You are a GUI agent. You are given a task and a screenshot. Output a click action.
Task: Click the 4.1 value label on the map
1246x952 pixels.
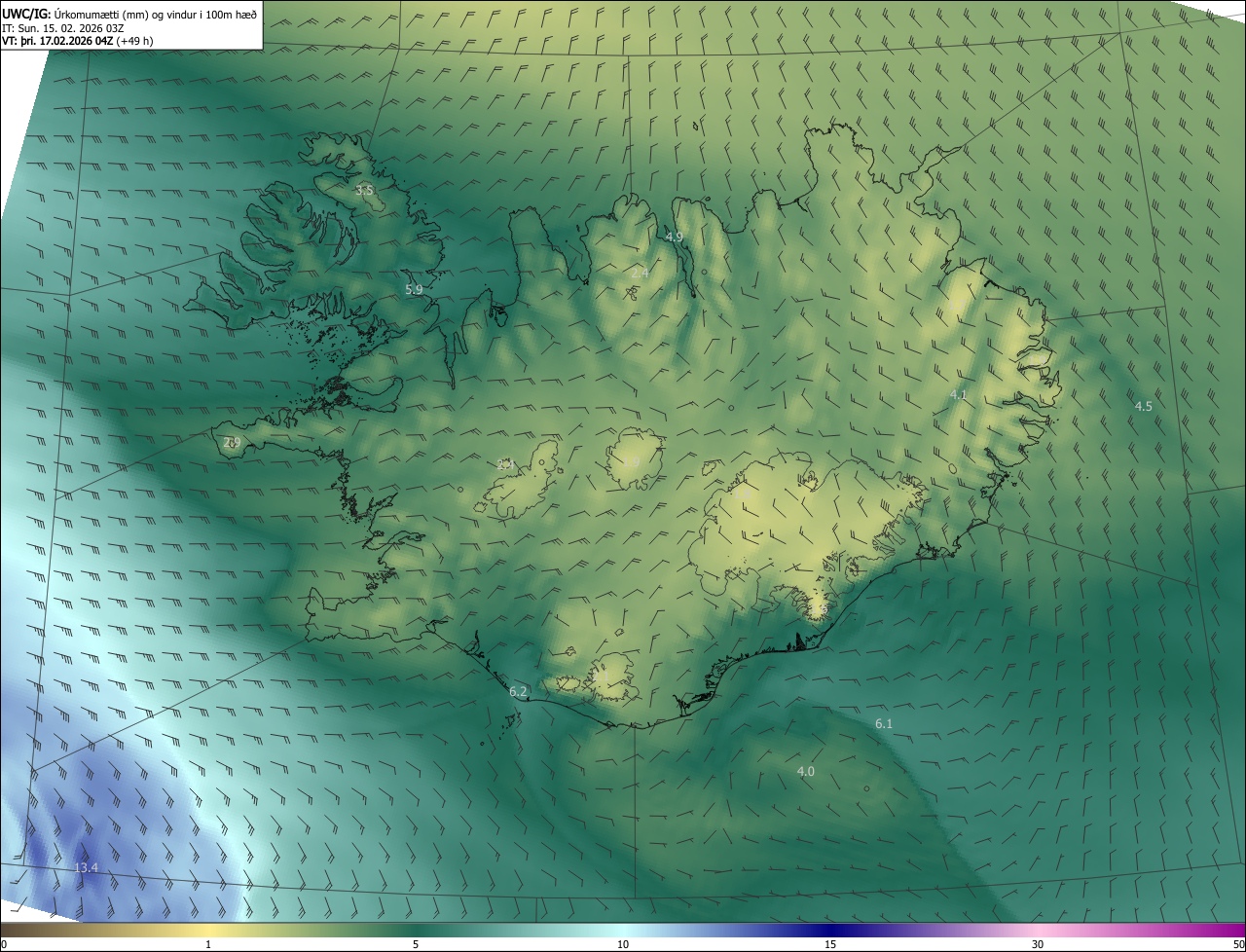tap(958, 394)
